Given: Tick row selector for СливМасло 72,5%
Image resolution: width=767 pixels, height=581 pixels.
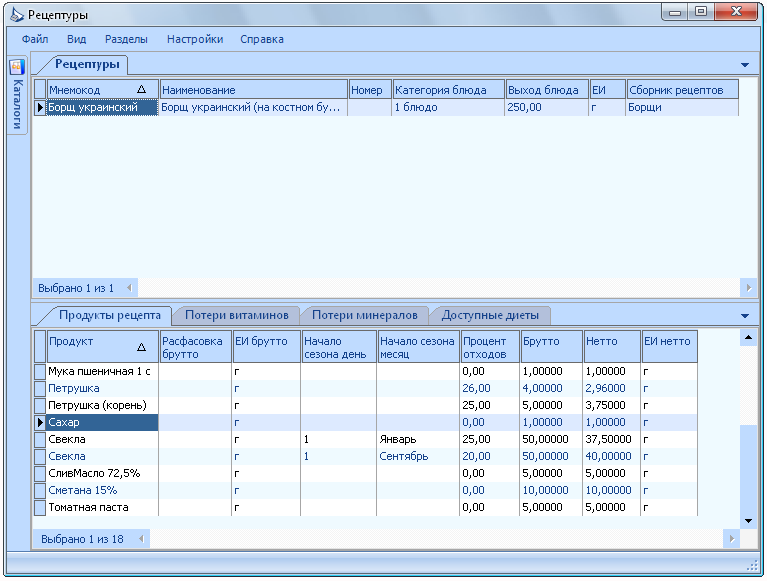Looking at the screenshot, I should coord(40,473).
